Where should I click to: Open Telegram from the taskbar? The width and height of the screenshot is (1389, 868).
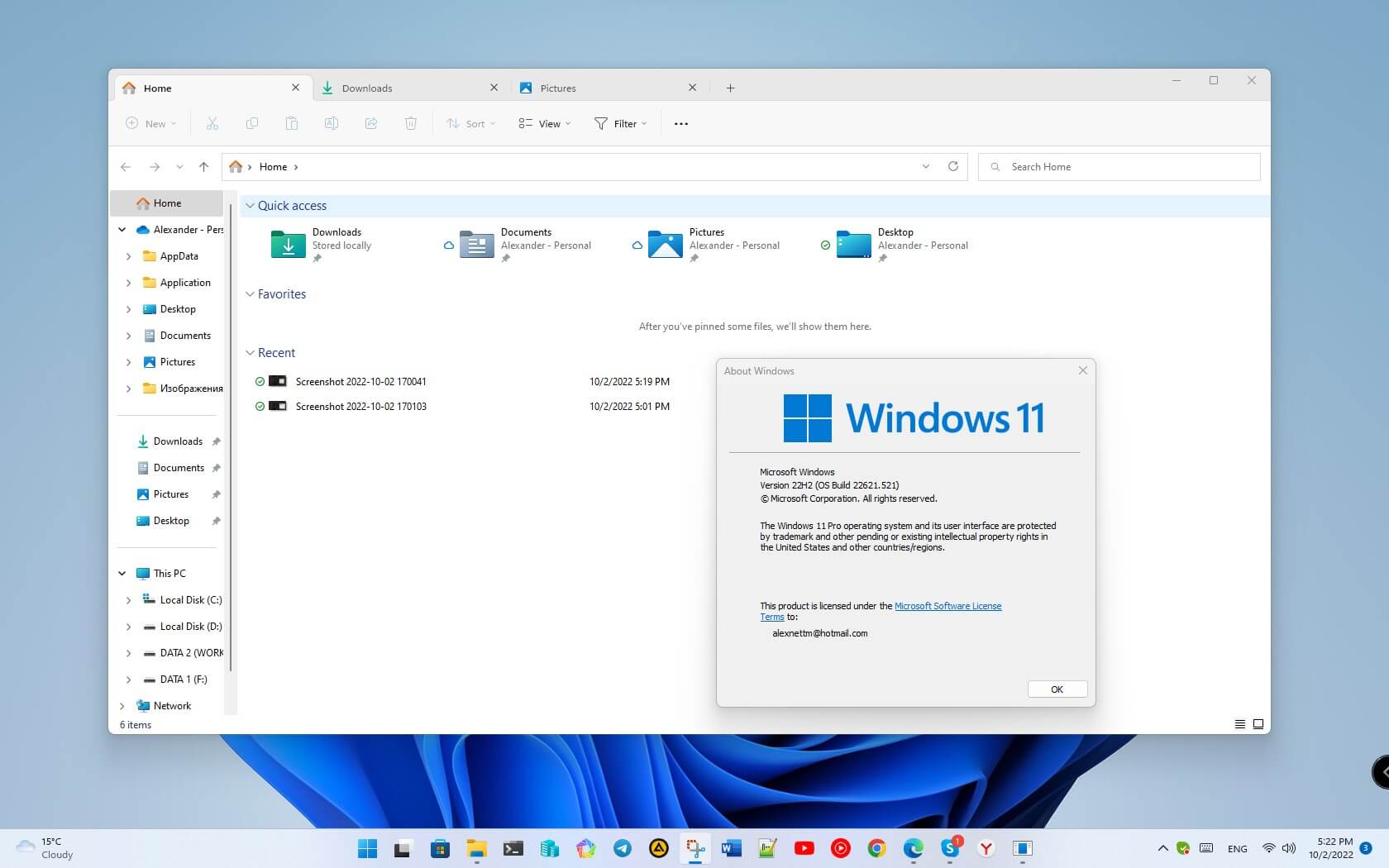click(623, 848)
